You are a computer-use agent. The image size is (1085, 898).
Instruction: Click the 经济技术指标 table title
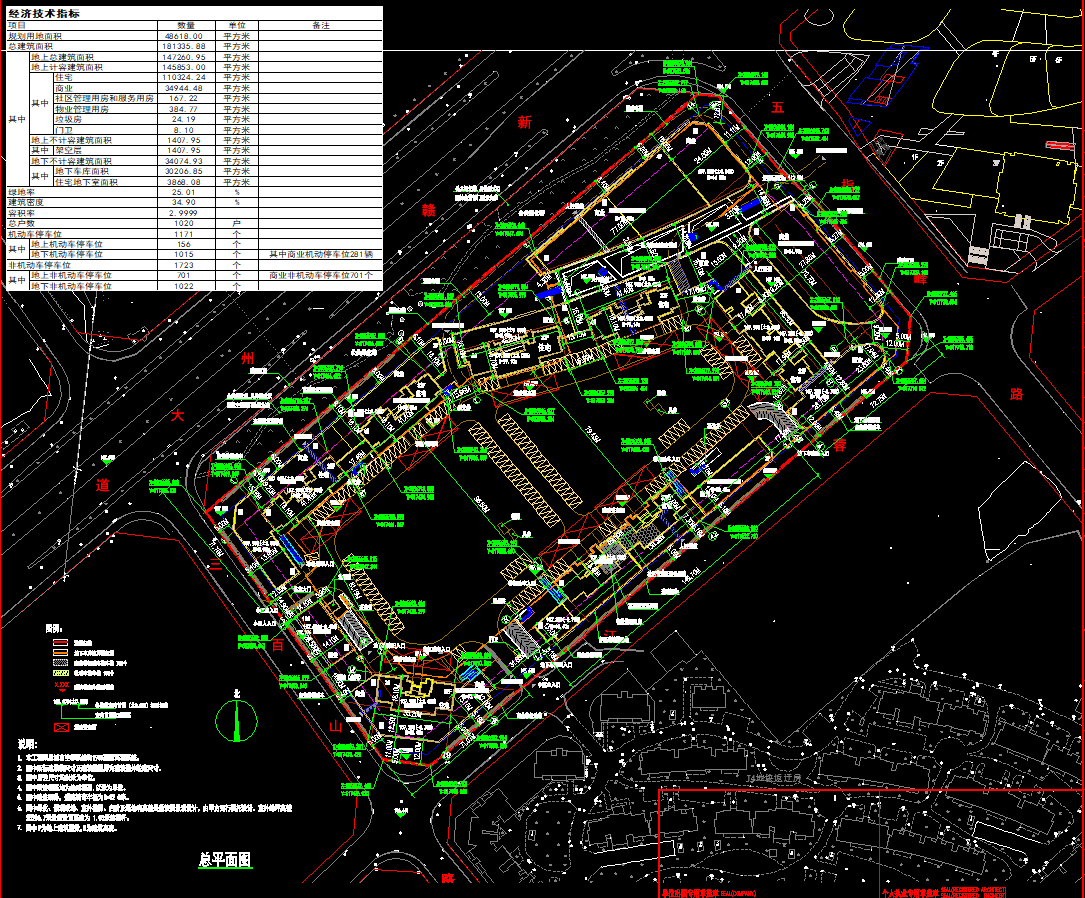pos(44,13)
